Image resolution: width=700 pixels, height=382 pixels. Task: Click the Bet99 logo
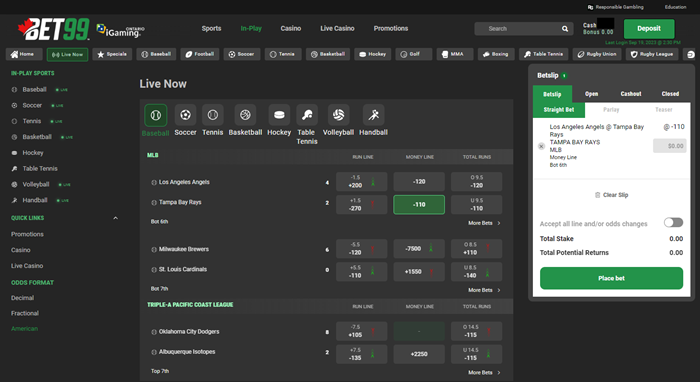(54, 29)
